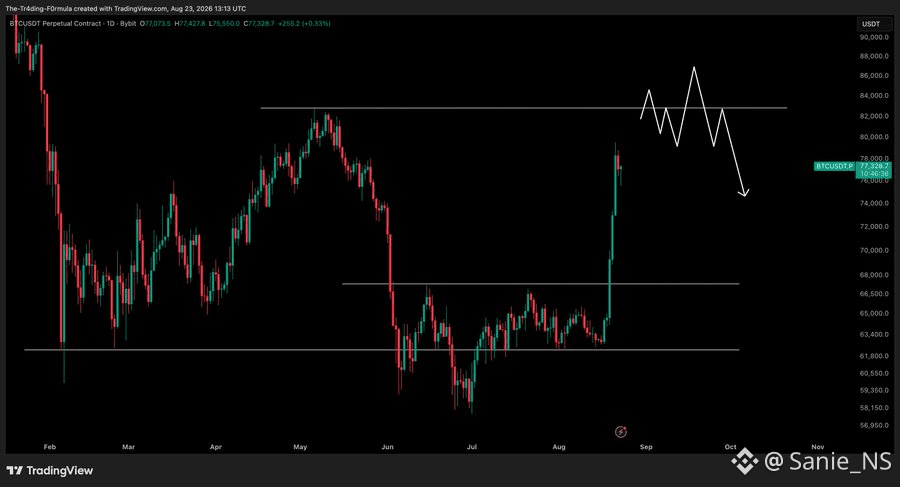Click the TradingView logo at bottom left
Viewport: 900px width, 487px height.
tap(50, 471)
